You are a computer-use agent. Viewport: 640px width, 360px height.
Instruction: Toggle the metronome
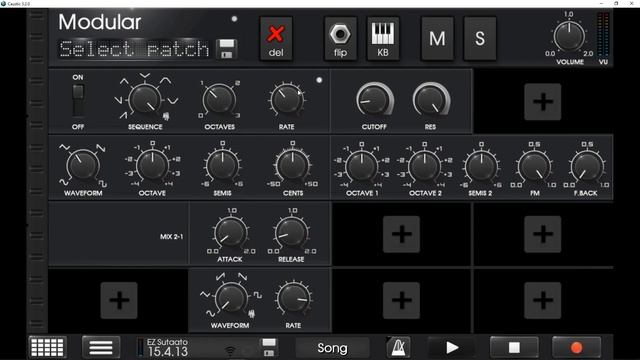click(x=398, y=347)
